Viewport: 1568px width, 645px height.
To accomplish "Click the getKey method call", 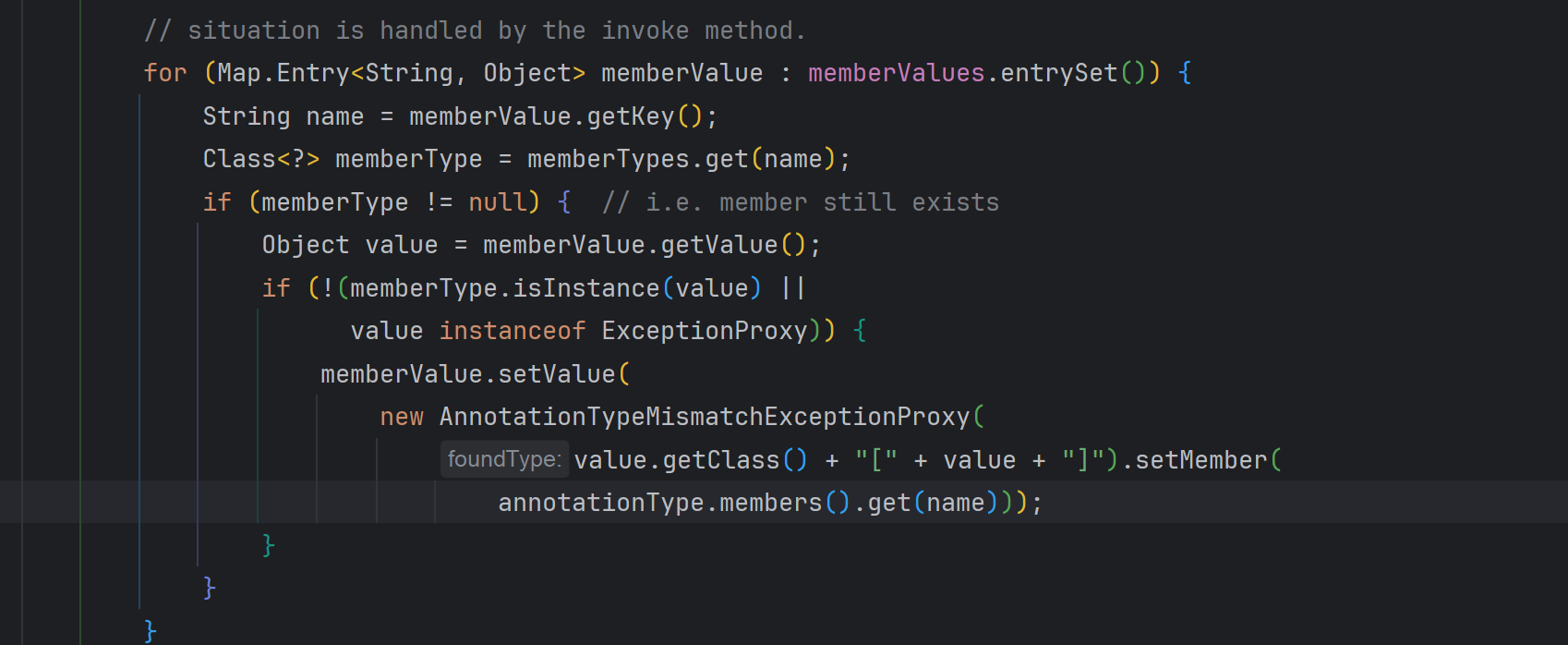I will point(630,116).
